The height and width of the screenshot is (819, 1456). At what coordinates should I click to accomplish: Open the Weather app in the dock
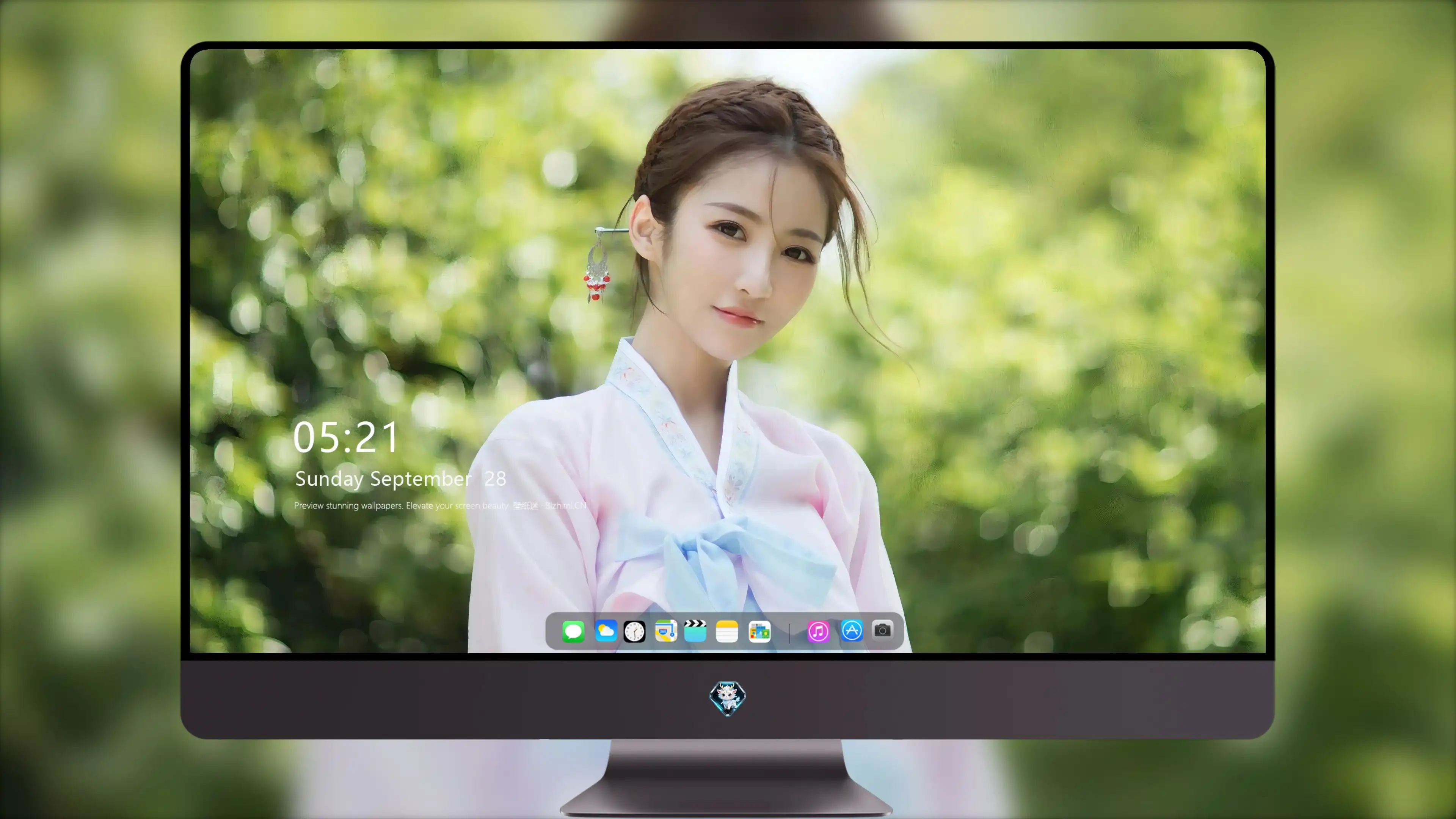pyautogui.click(x=606, y=631)
